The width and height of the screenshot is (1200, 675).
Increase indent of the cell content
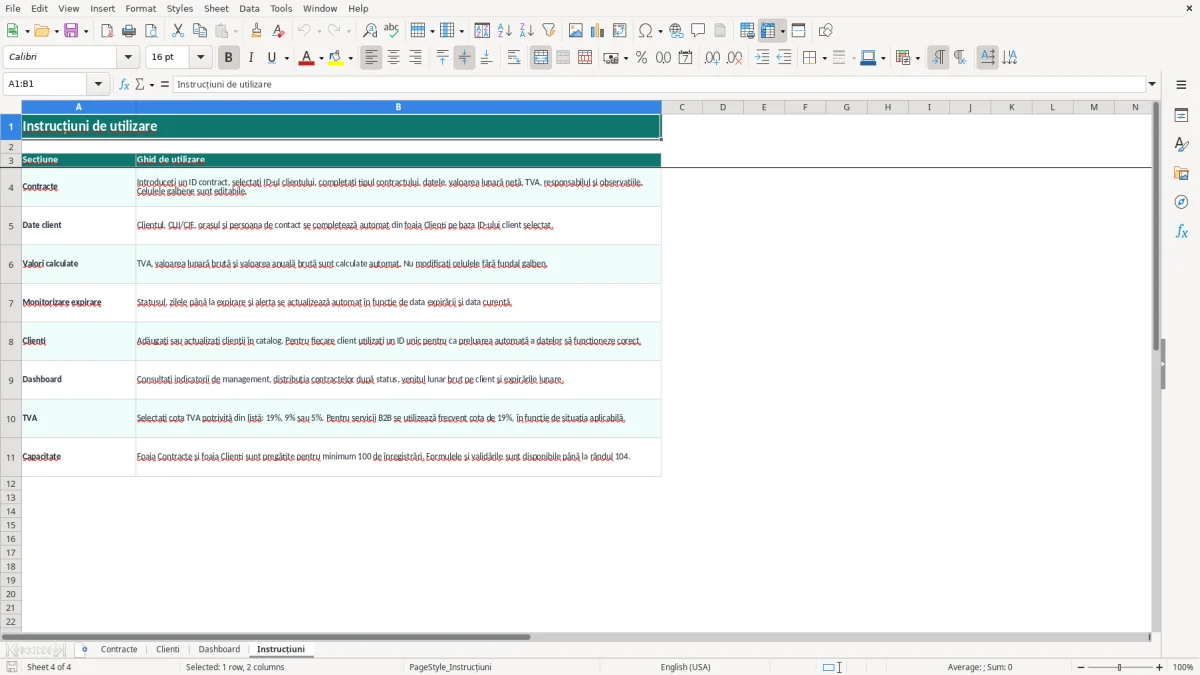[x=762, y=58]
